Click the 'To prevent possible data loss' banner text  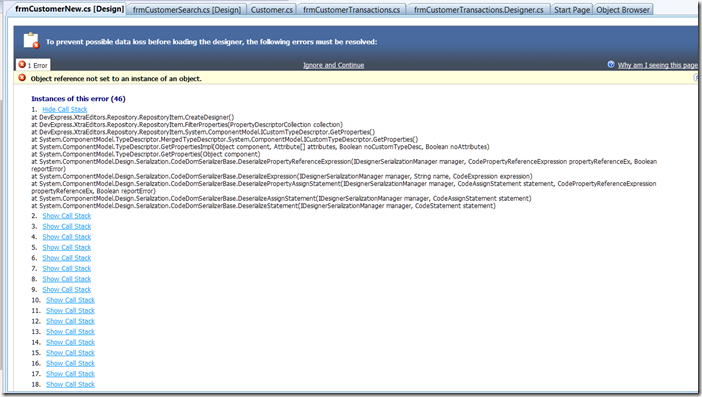pos(211,42)
